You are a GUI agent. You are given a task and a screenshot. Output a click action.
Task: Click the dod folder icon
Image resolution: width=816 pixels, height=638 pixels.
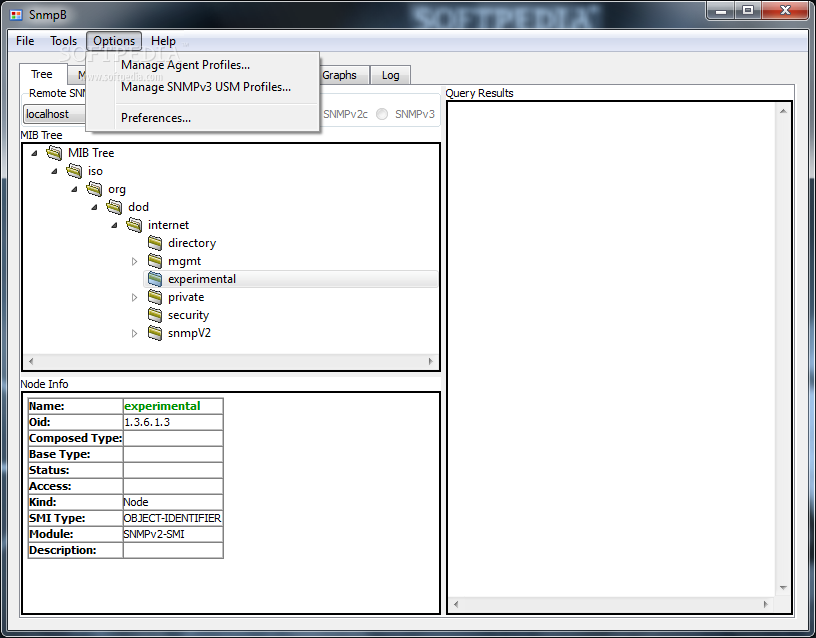tap(114, 207)
